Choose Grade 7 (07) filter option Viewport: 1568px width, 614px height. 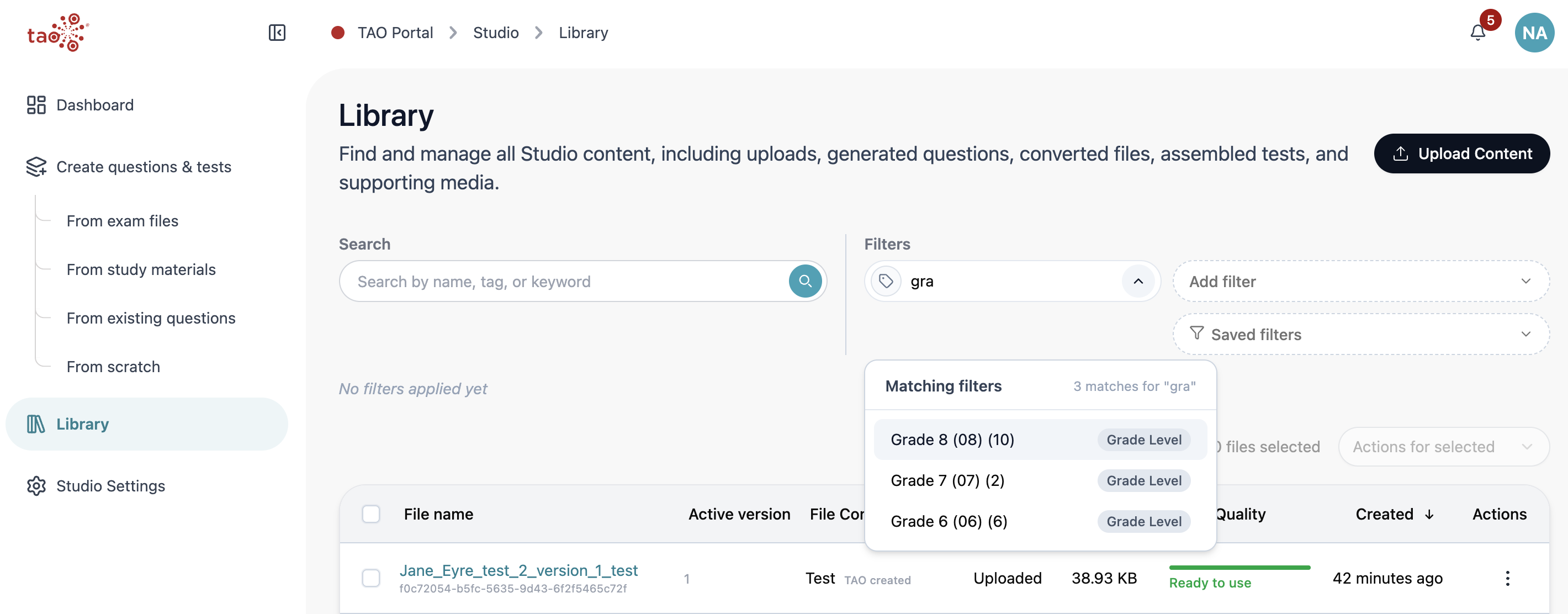(1040, 480)
